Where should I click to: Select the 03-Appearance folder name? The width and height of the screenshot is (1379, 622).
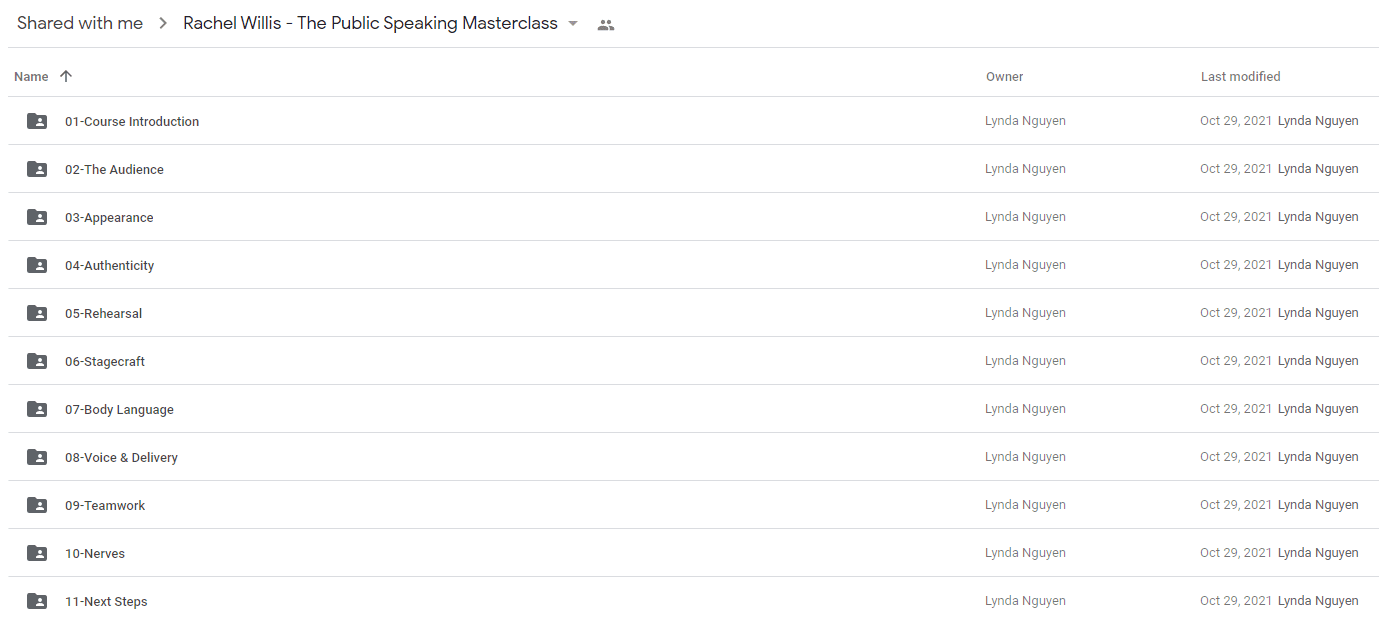[x=109, y=218]
